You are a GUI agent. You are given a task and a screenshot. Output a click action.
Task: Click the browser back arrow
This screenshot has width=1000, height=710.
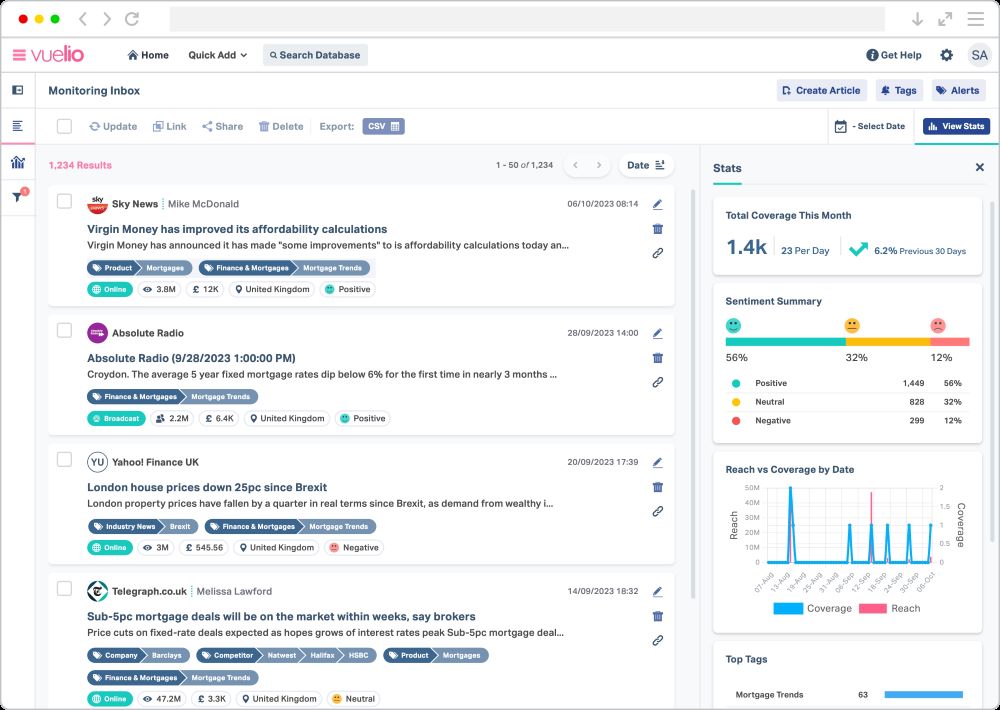point(83,19)
